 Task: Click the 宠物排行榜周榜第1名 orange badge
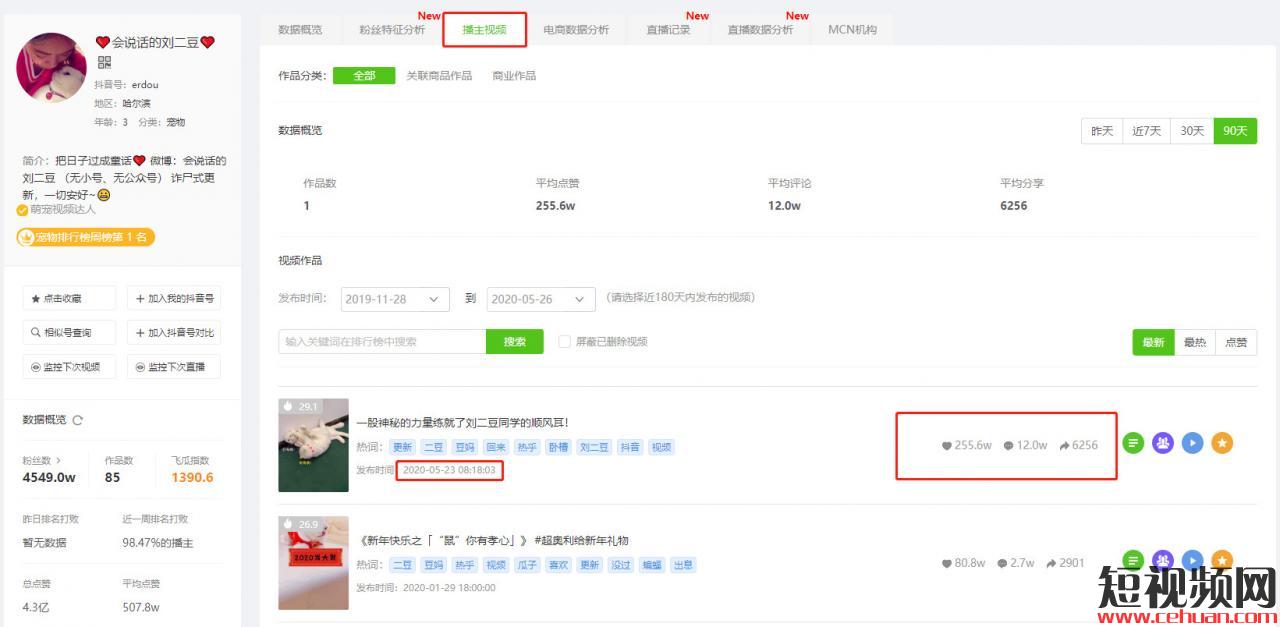[x=86, y=237]
